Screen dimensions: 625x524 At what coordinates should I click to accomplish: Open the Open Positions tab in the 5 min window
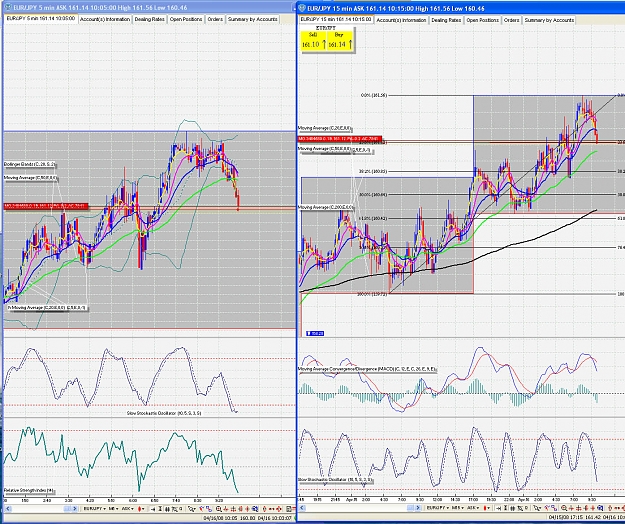click(186, 19)
